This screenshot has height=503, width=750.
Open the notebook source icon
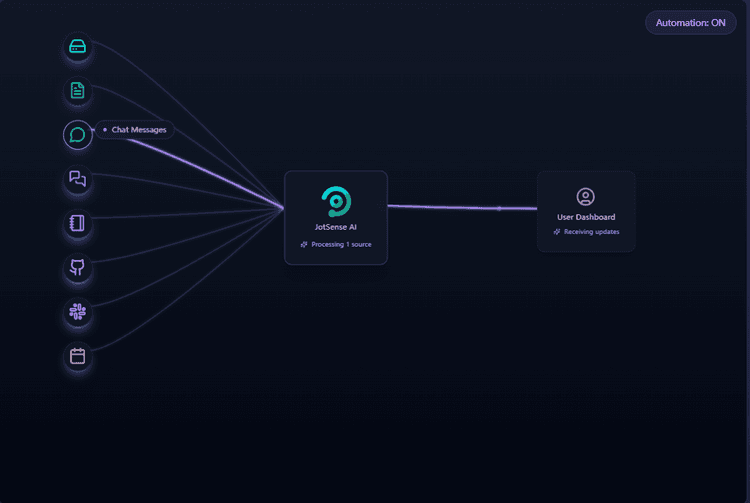click(x=78, y=224)
